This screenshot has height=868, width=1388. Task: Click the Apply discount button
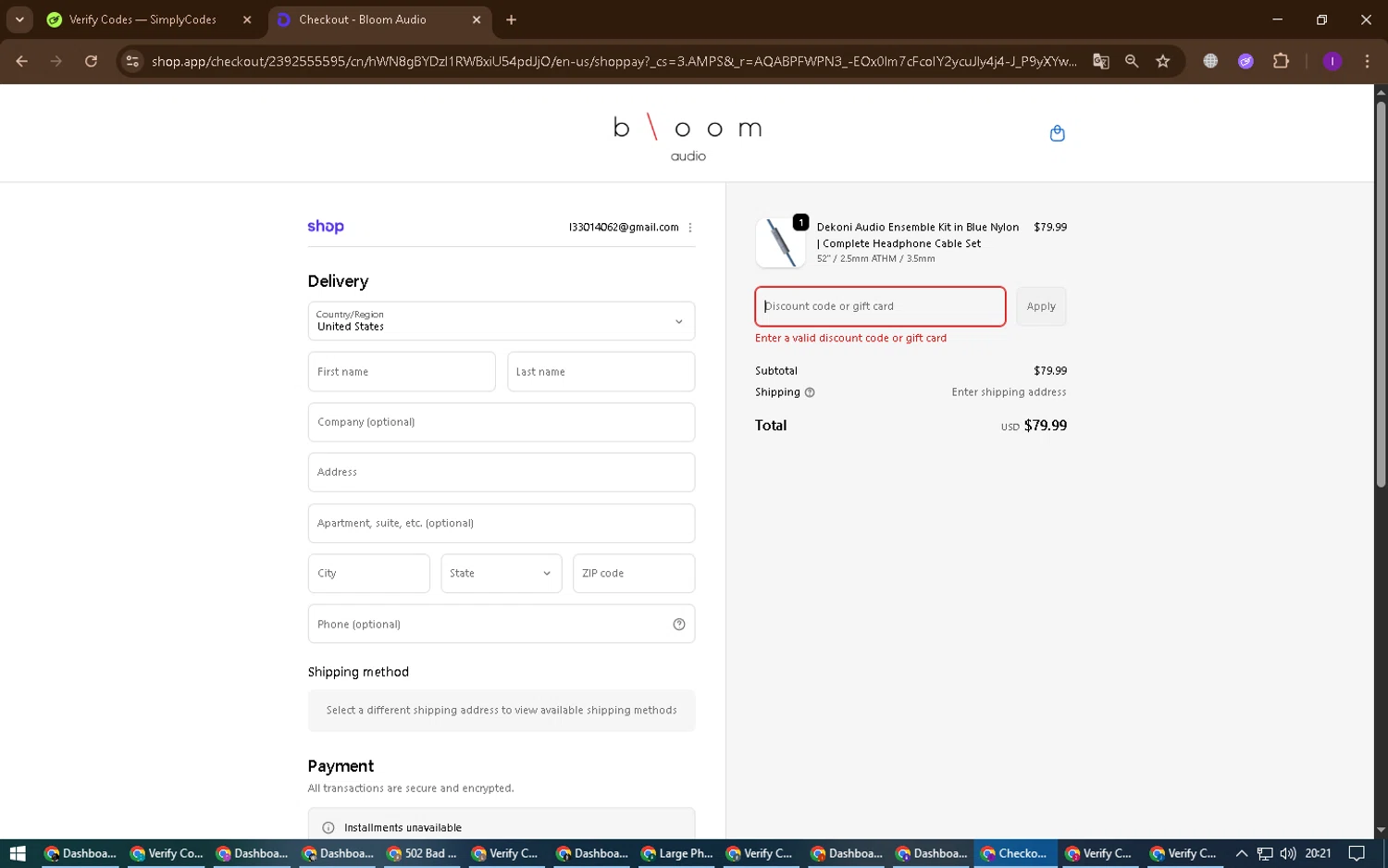(x=1041, y=306)
